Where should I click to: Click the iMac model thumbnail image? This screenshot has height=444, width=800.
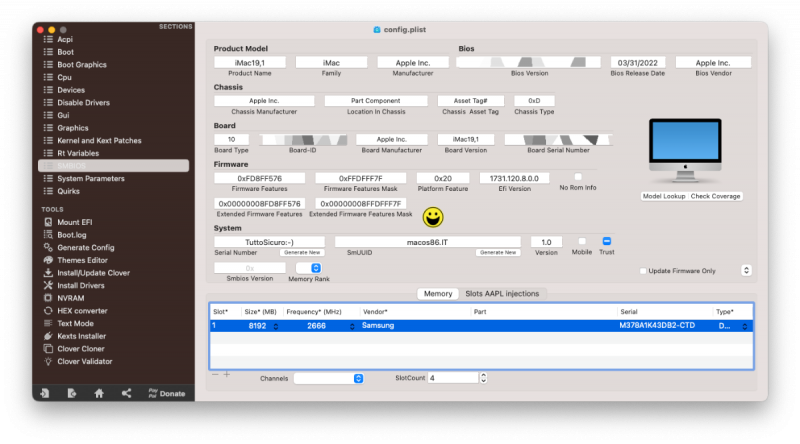685,151
